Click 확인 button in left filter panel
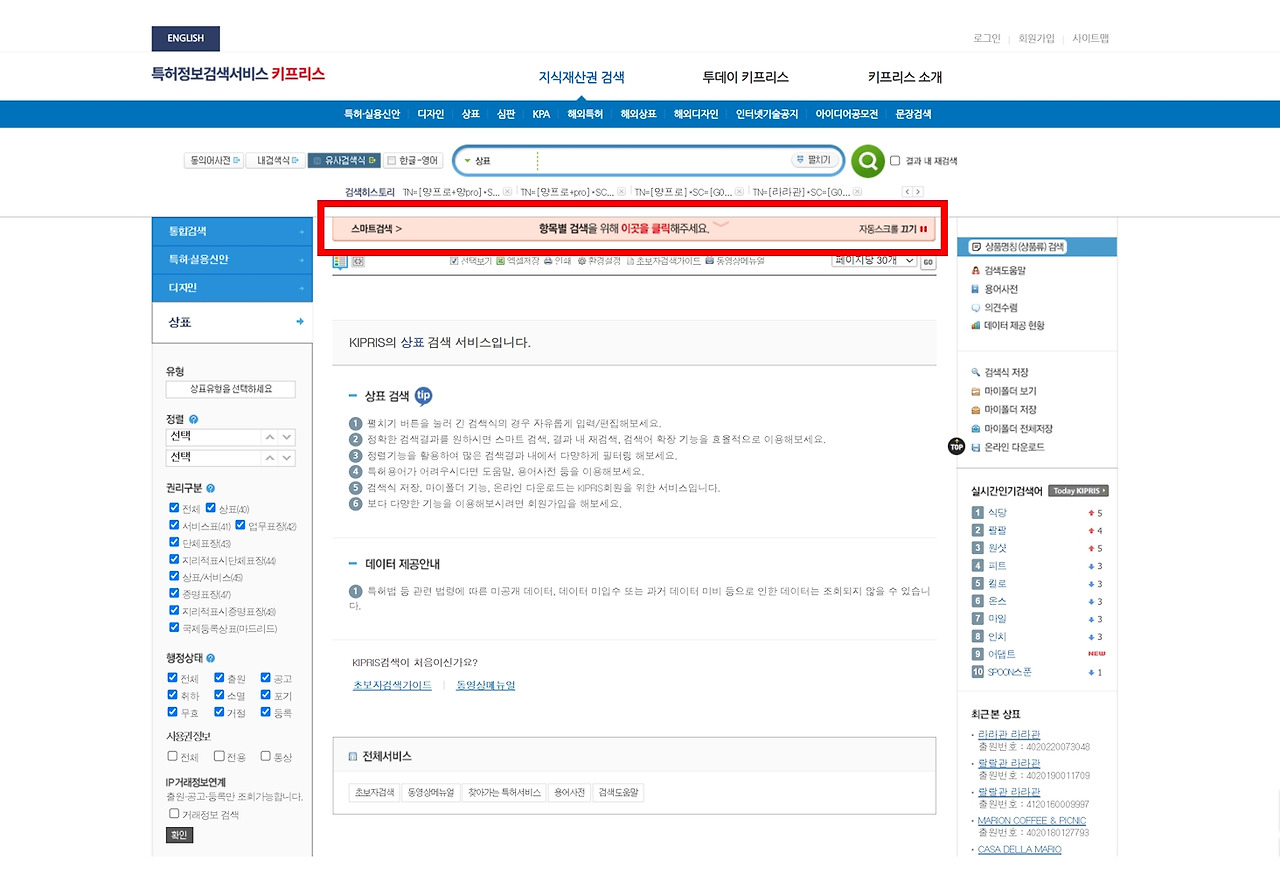The image size is (1280, 888). [179, 835]
